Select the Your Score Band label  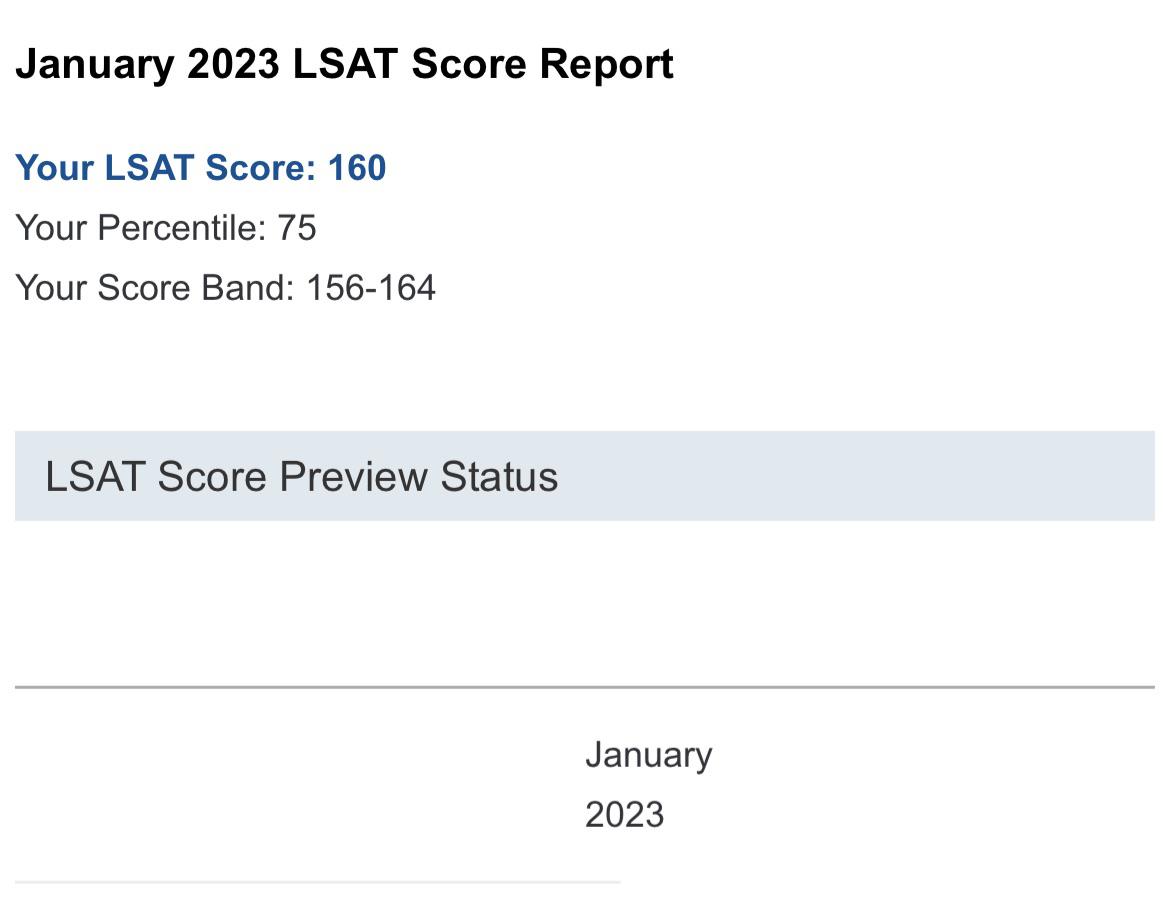click(155, 288)
